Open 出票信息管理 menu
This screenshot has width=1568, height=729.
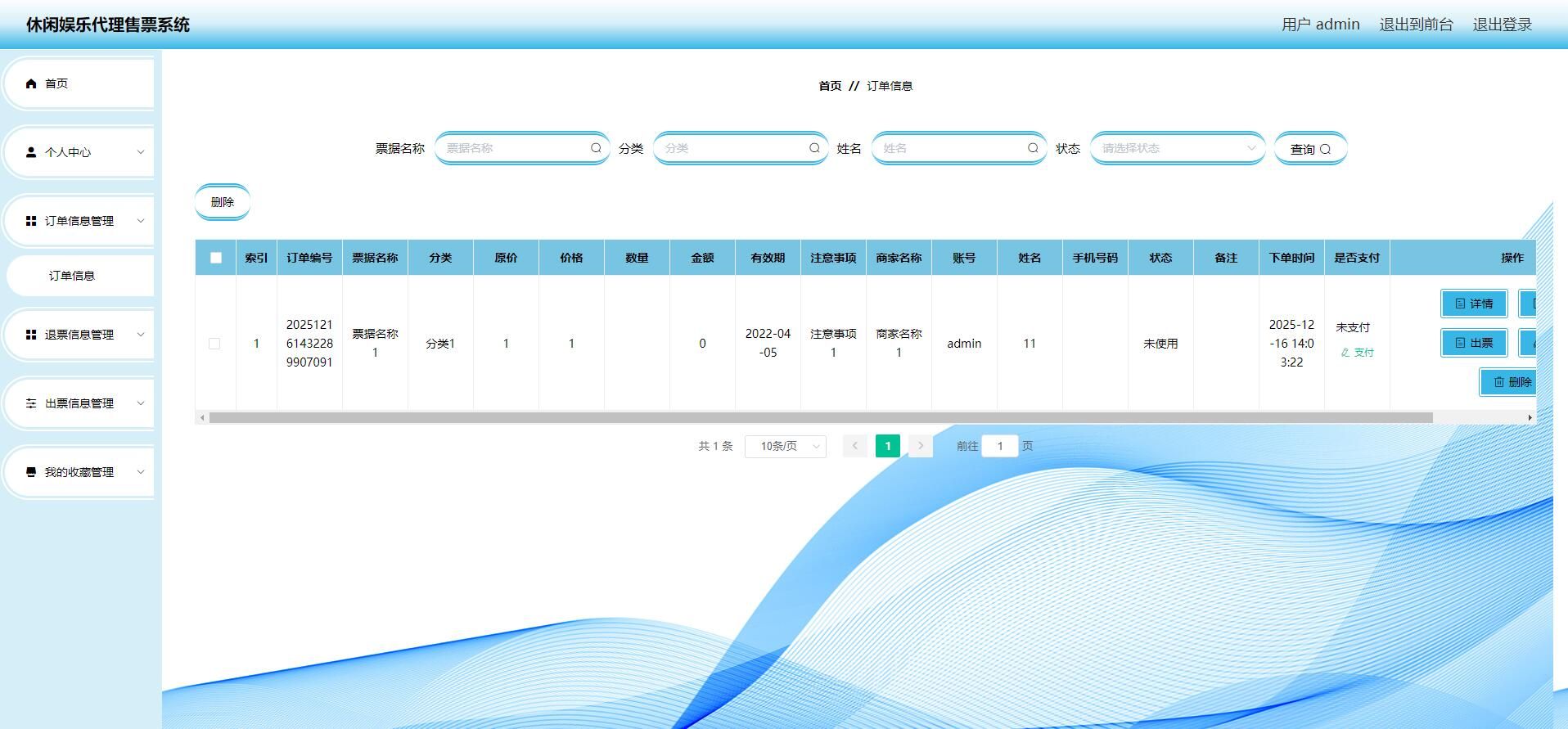pyautogui.click(x=80, y=403)
